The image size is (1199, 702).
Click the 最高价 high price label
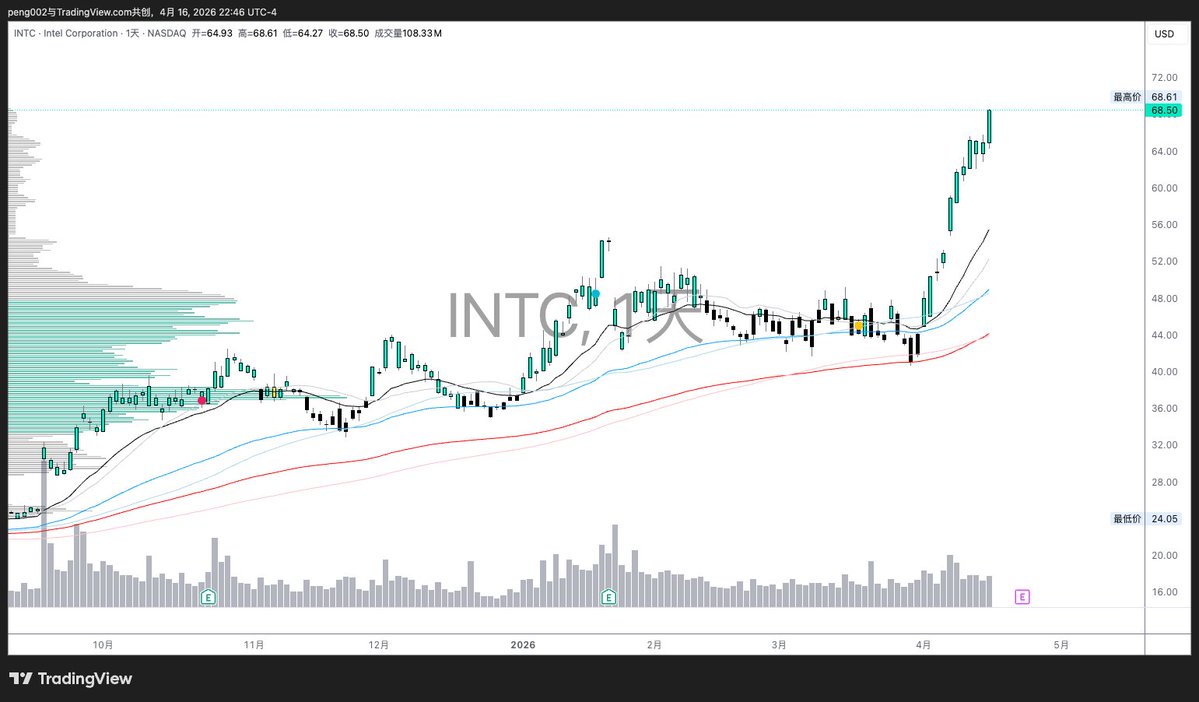pyautogui.click(x=1126, y=97)
